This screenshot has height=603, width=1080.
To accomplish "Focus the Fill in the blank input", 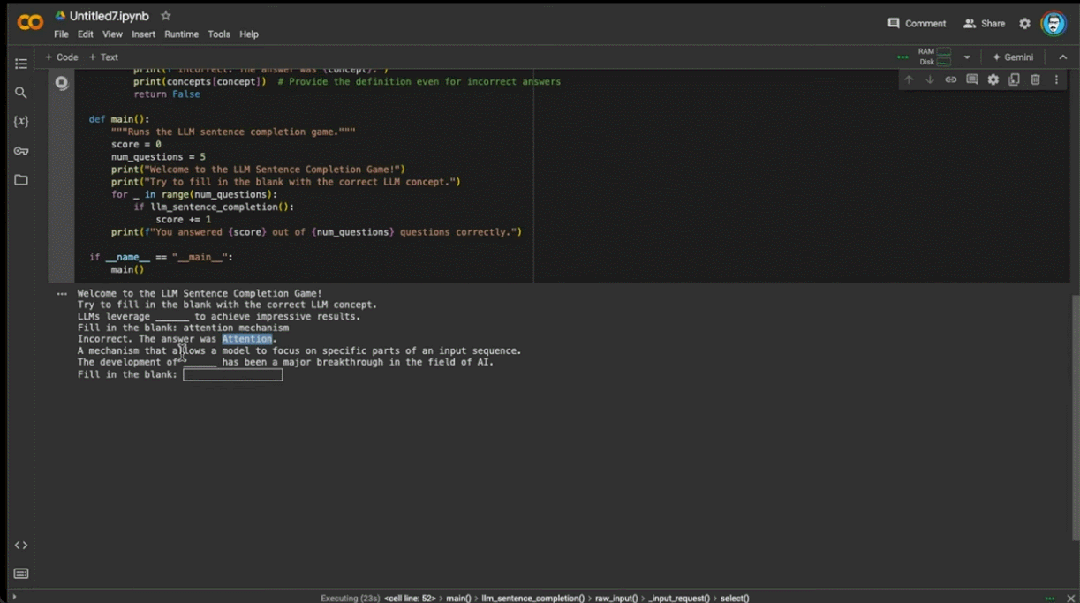I will (233, 375).
